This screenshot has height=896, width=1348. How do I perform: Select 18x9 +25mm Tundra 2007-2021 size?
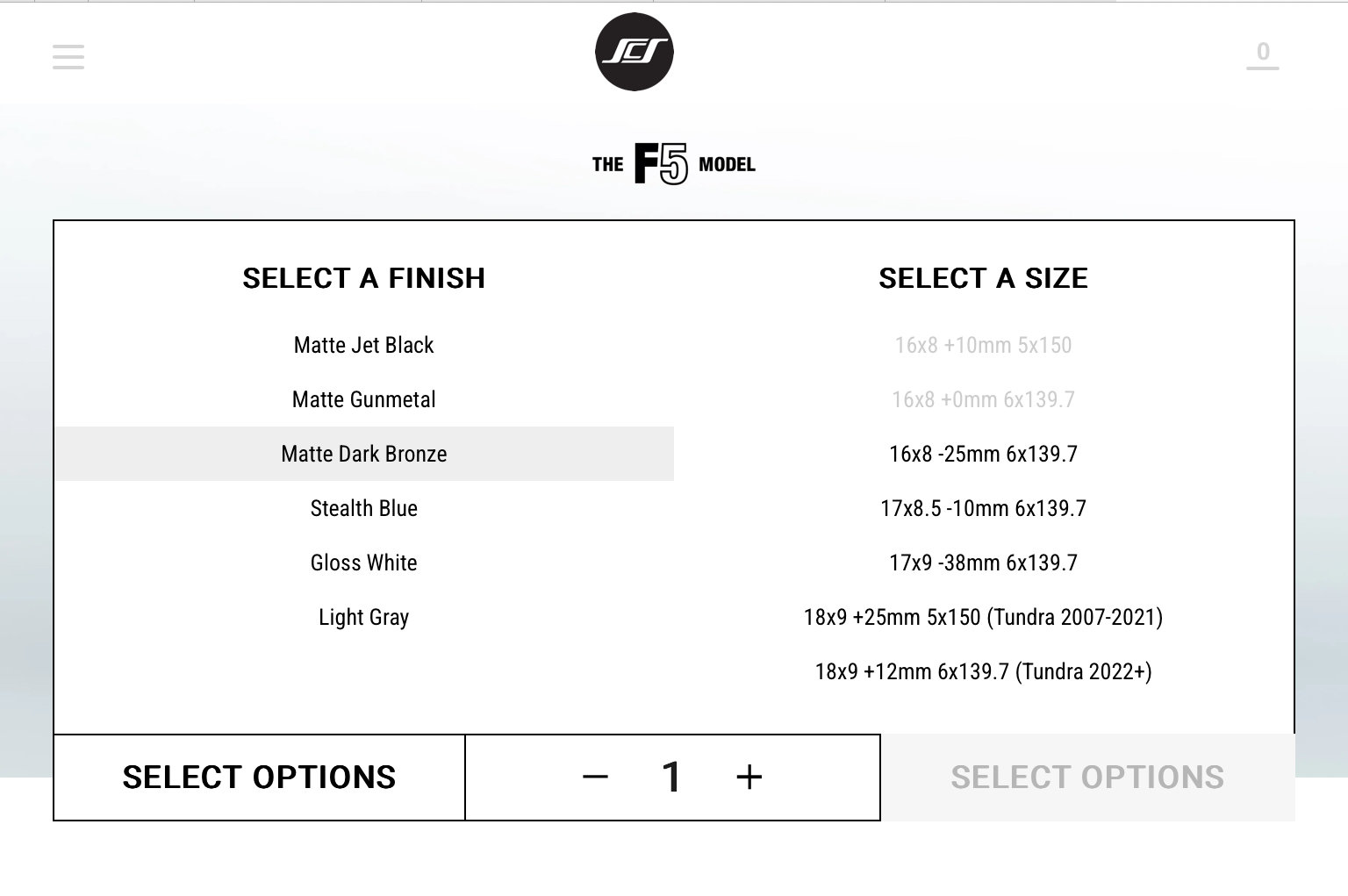(983, 617)
